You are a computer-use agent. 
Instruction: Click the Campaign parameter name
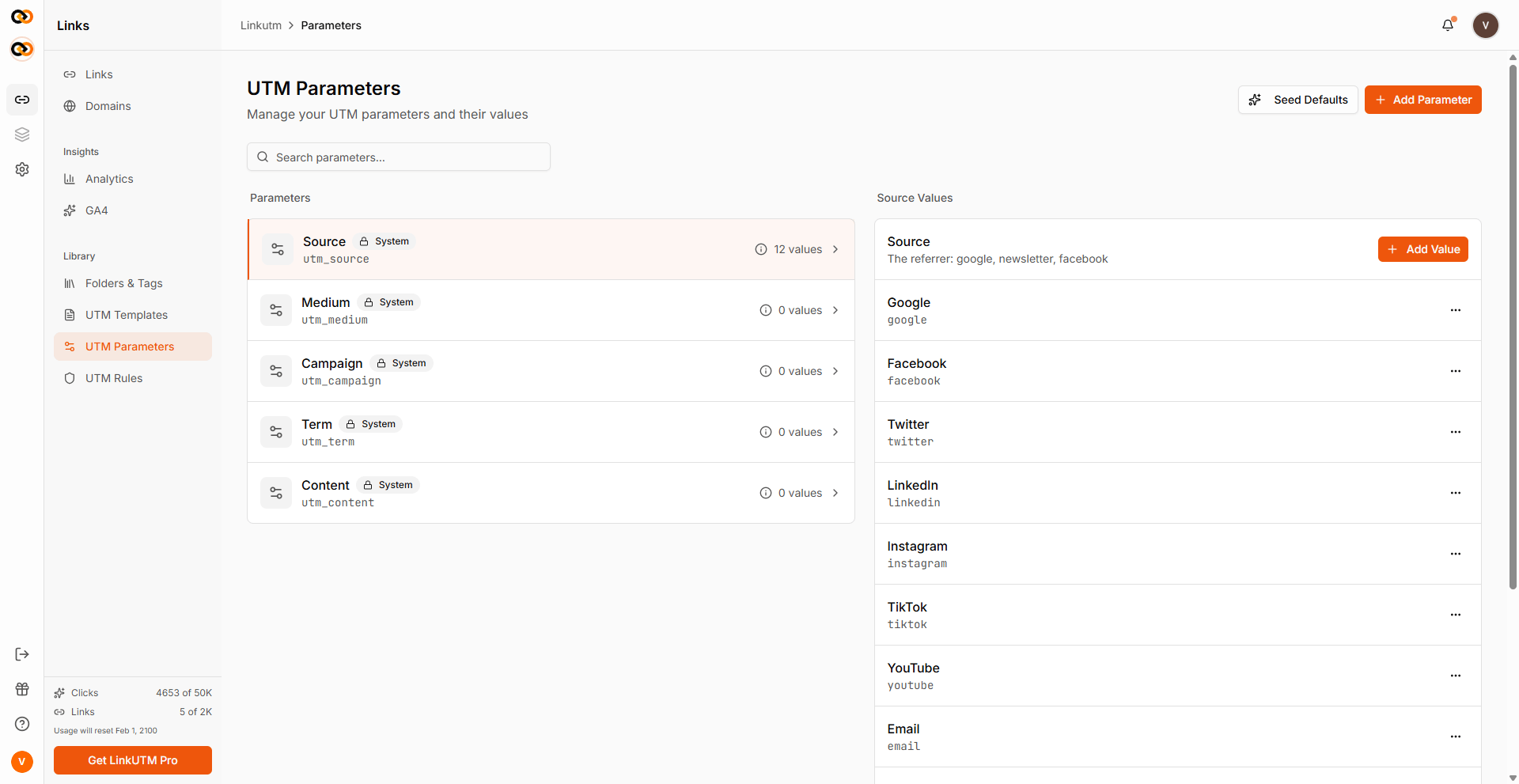pyautogui.click(x=331, y=363)
